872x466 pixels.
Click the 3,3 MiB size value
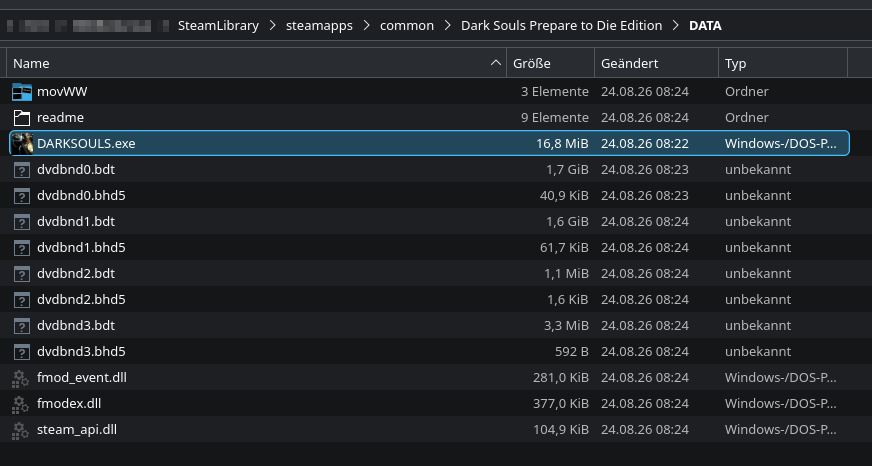coord(566,325)
